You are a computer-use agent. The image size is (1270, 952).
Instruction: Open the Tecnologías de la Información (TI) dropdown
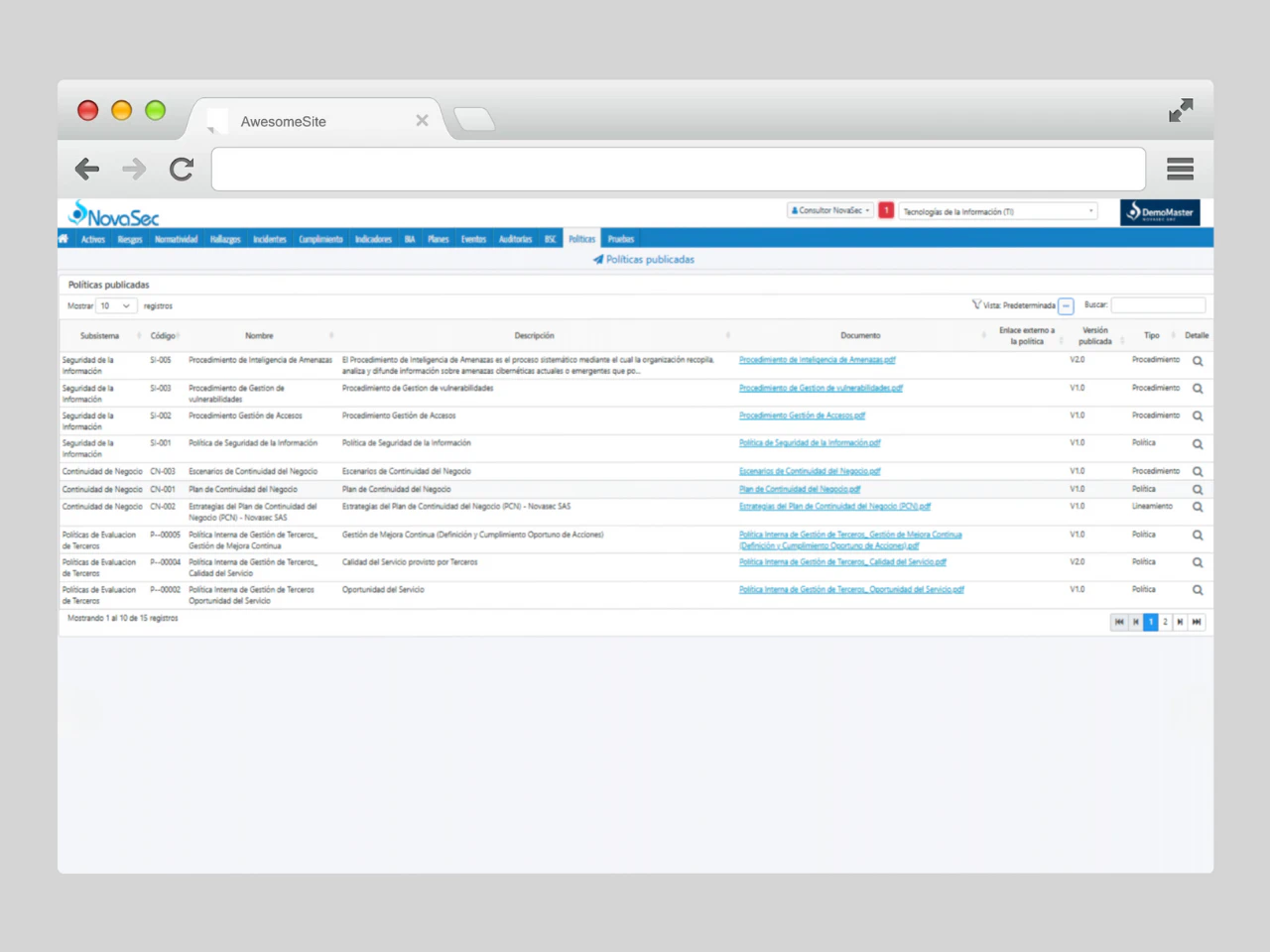(x=997, y=210)
